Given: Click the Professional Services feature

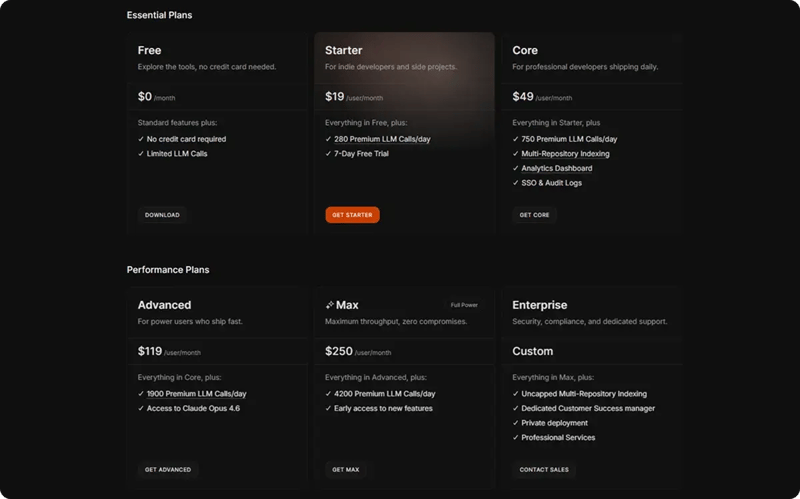Looking at the screenshot, I should tap(558, 437).
